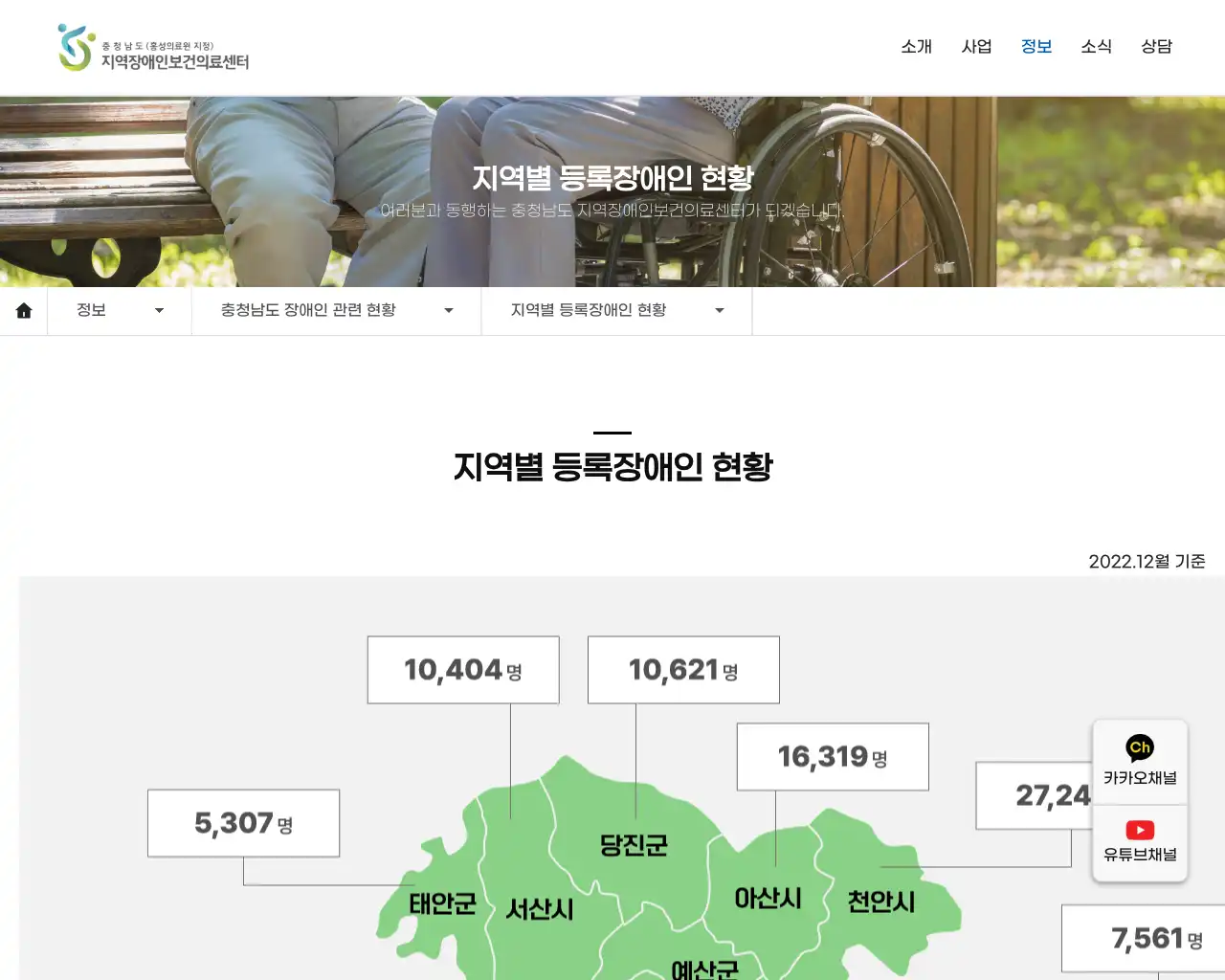Open the YouTube channel icon
Screen dimensions: 1225x980
click(1140, 830)
